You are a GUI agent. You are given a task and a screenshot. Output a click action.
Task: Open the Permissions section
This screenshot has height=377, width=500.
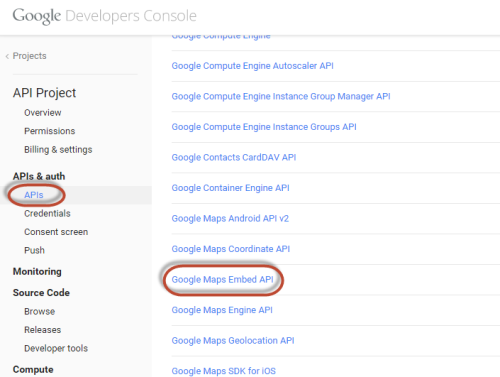(x=50, y=131)
